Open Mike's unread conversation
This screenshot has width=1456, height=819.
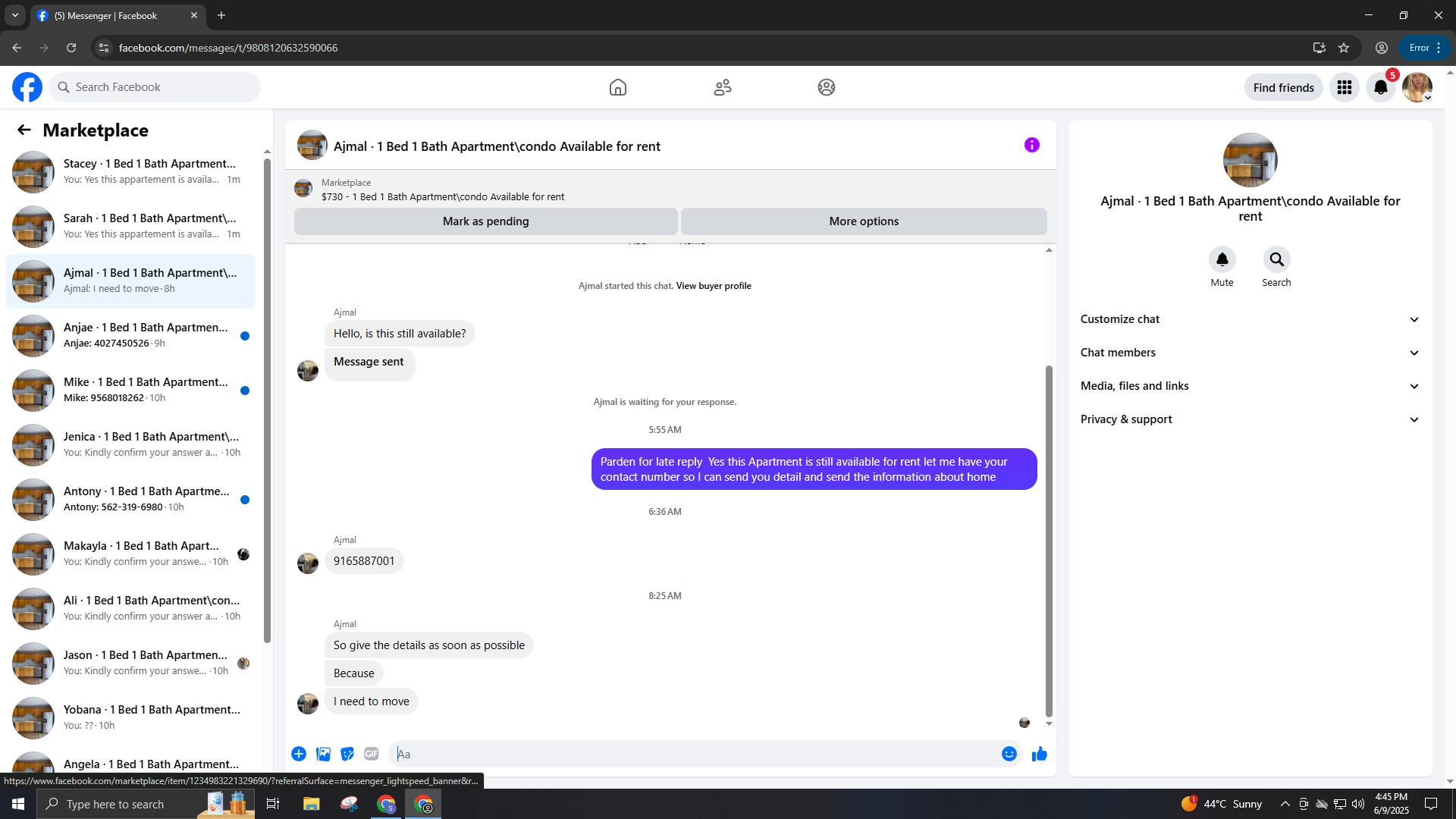[130, 391]
